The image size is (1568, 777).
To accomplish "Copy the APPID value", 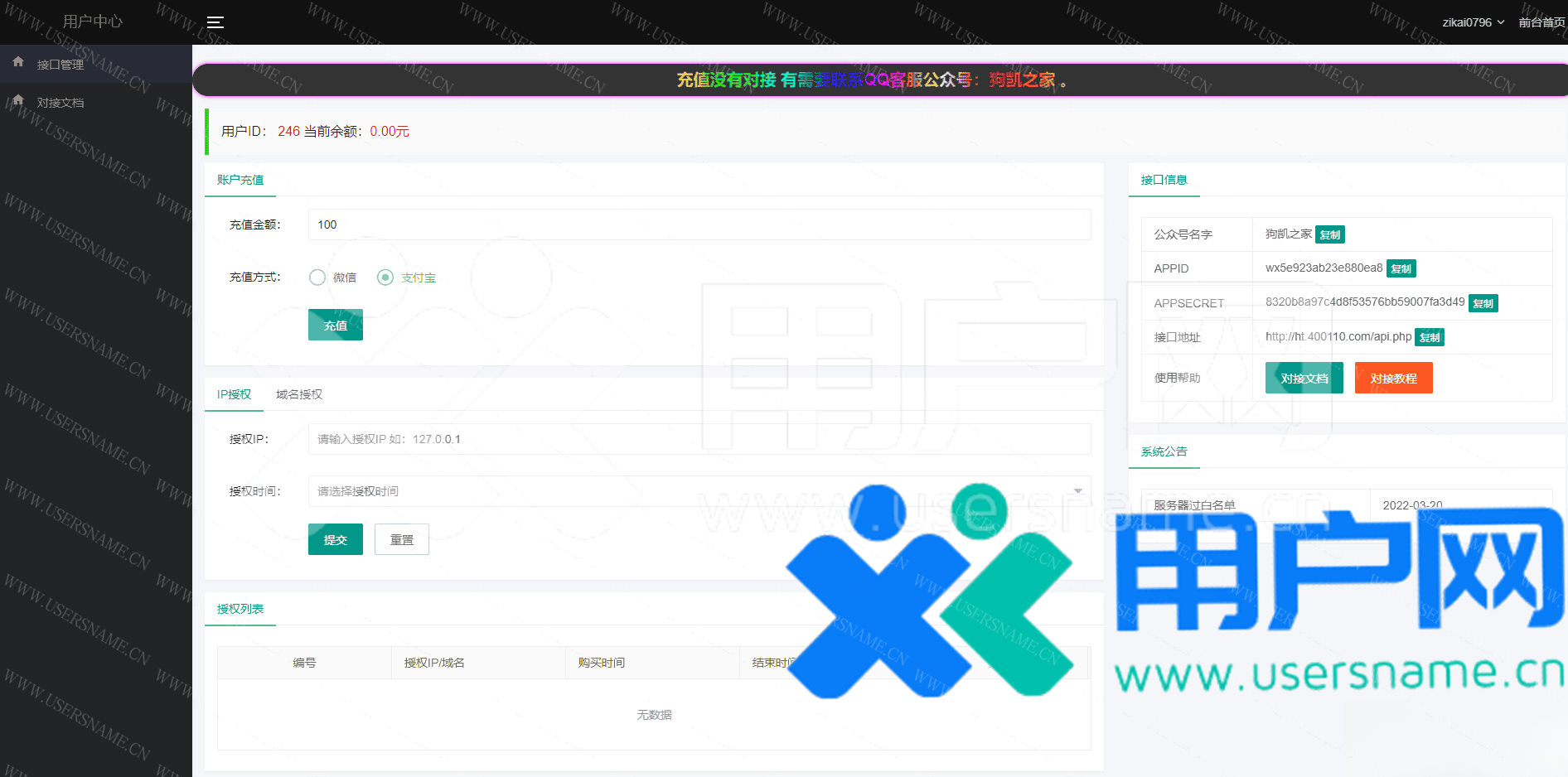I will [1401, 269].
